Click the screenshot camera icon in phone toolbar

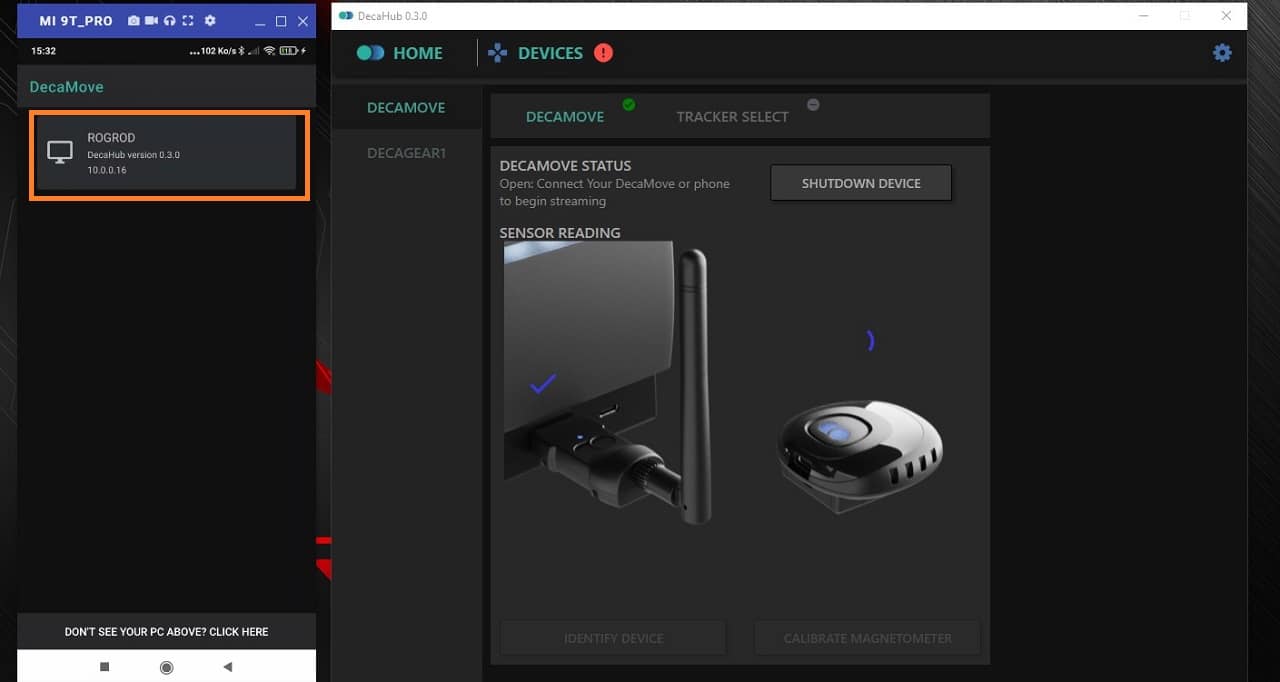[134, 21]
